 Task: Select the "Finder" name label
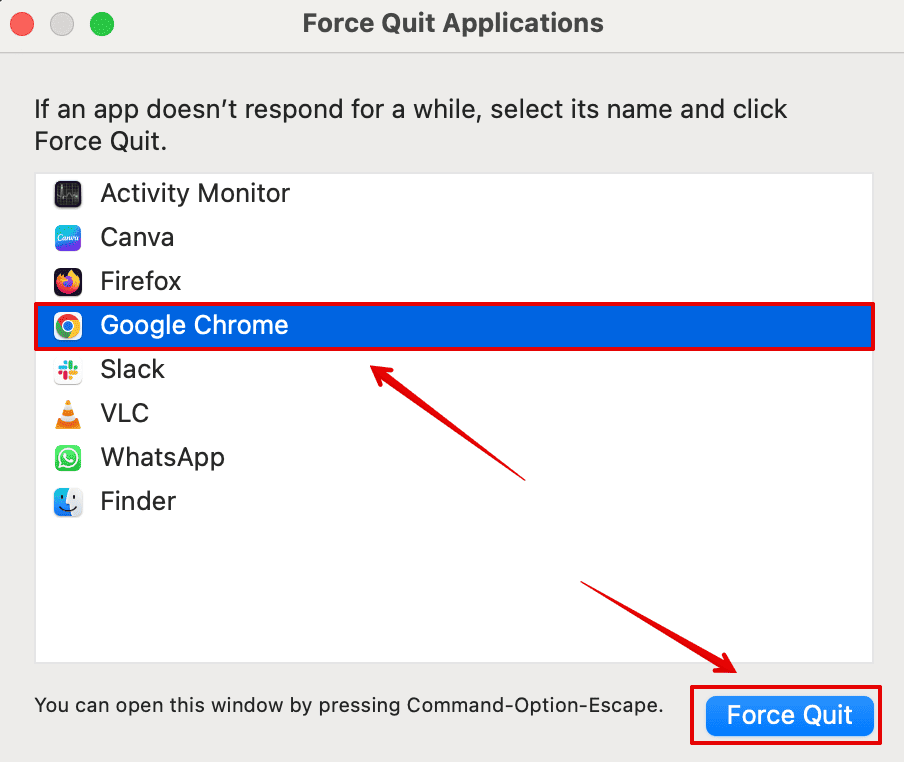coord(138,502)
